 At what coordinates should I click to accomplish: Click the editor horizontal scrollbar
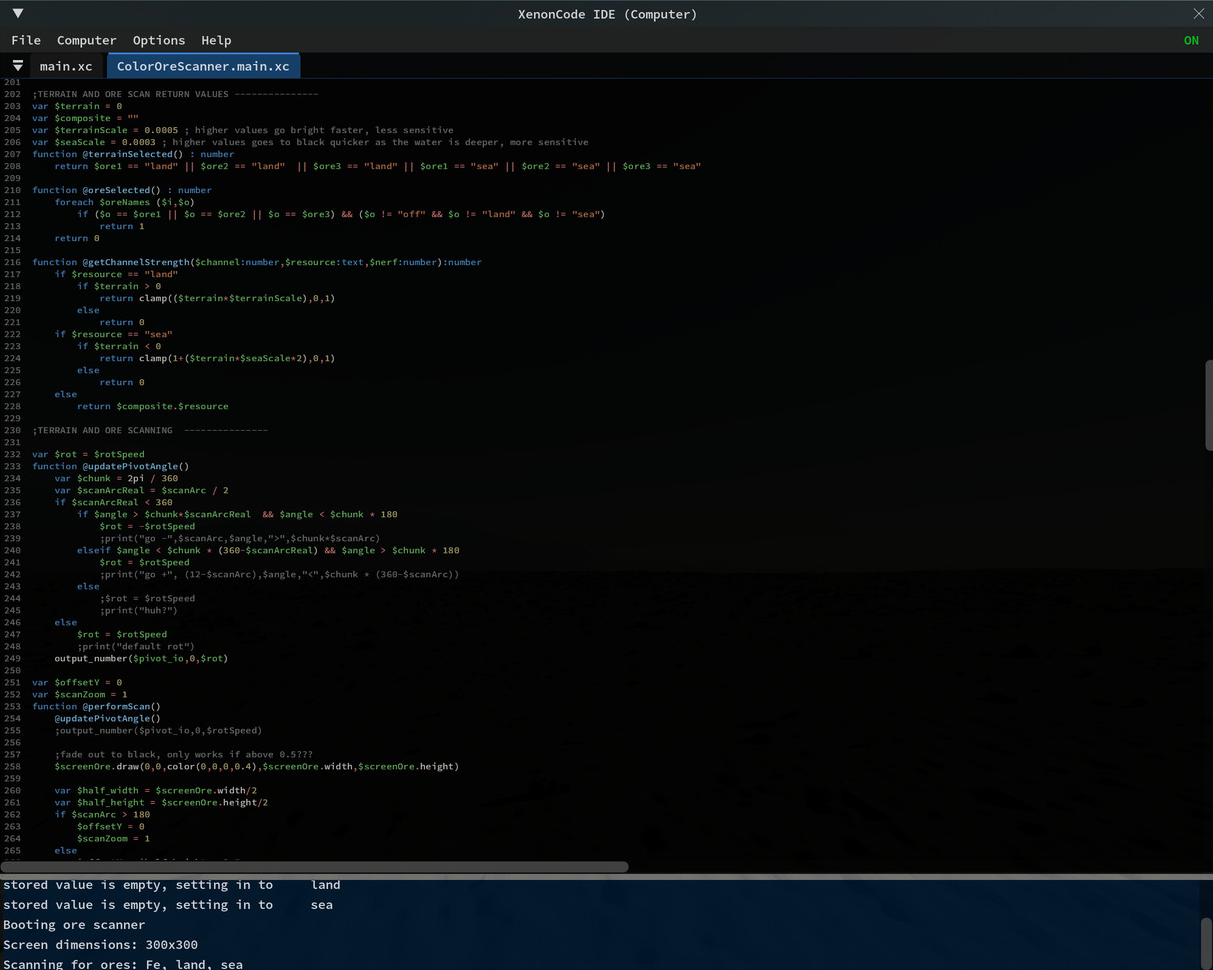click(315, 867)
